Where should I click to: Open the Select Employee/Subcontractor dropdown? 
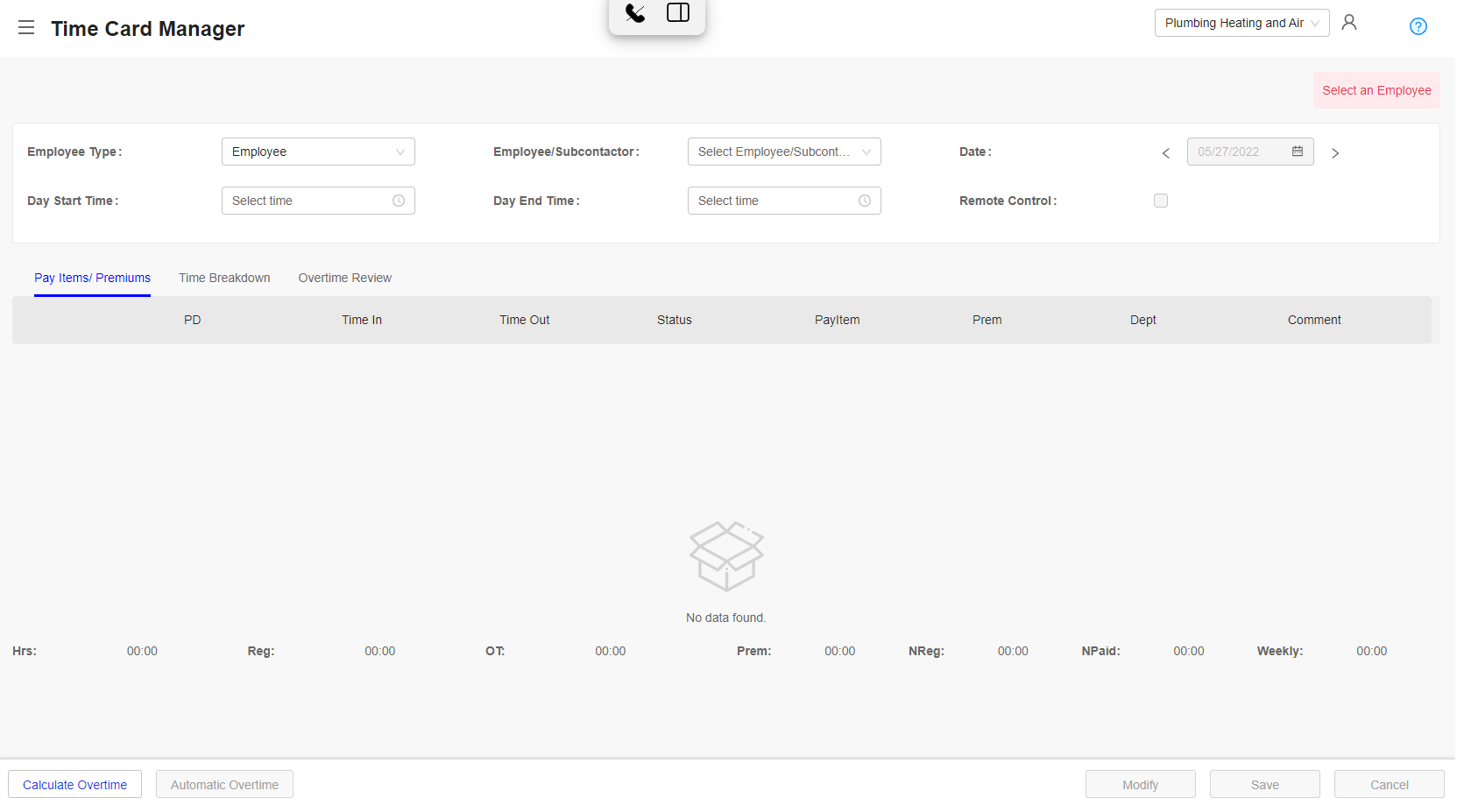783,152
